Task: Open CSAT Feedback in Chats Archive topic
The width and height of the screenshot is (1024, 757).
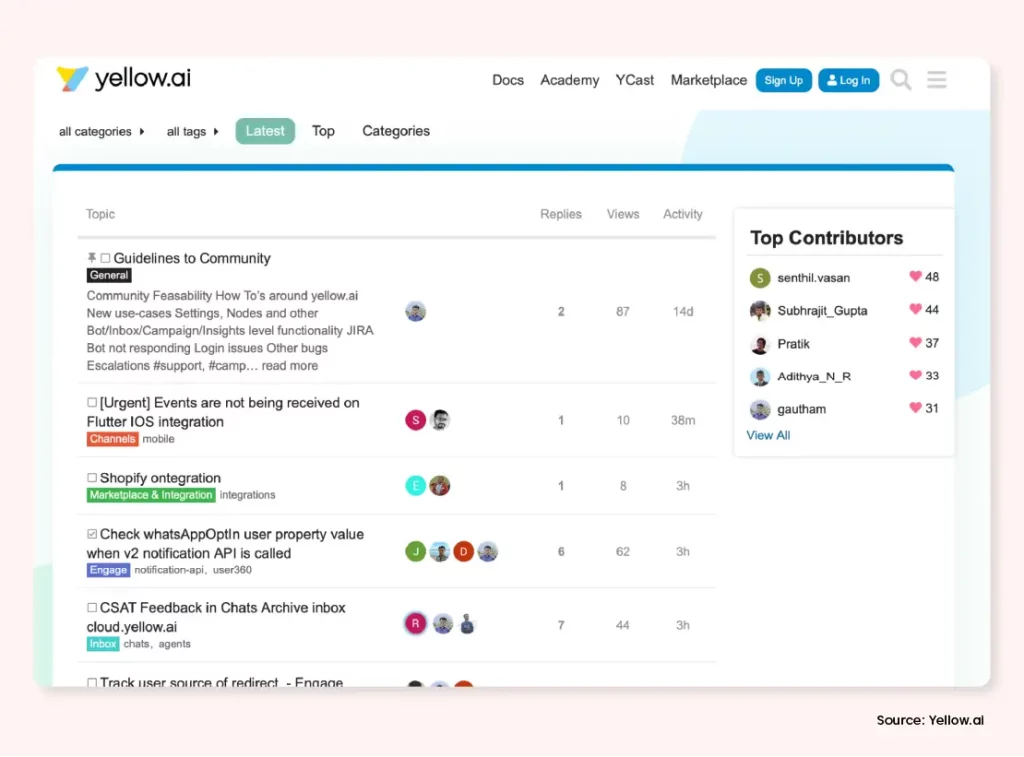Action: 216,617
